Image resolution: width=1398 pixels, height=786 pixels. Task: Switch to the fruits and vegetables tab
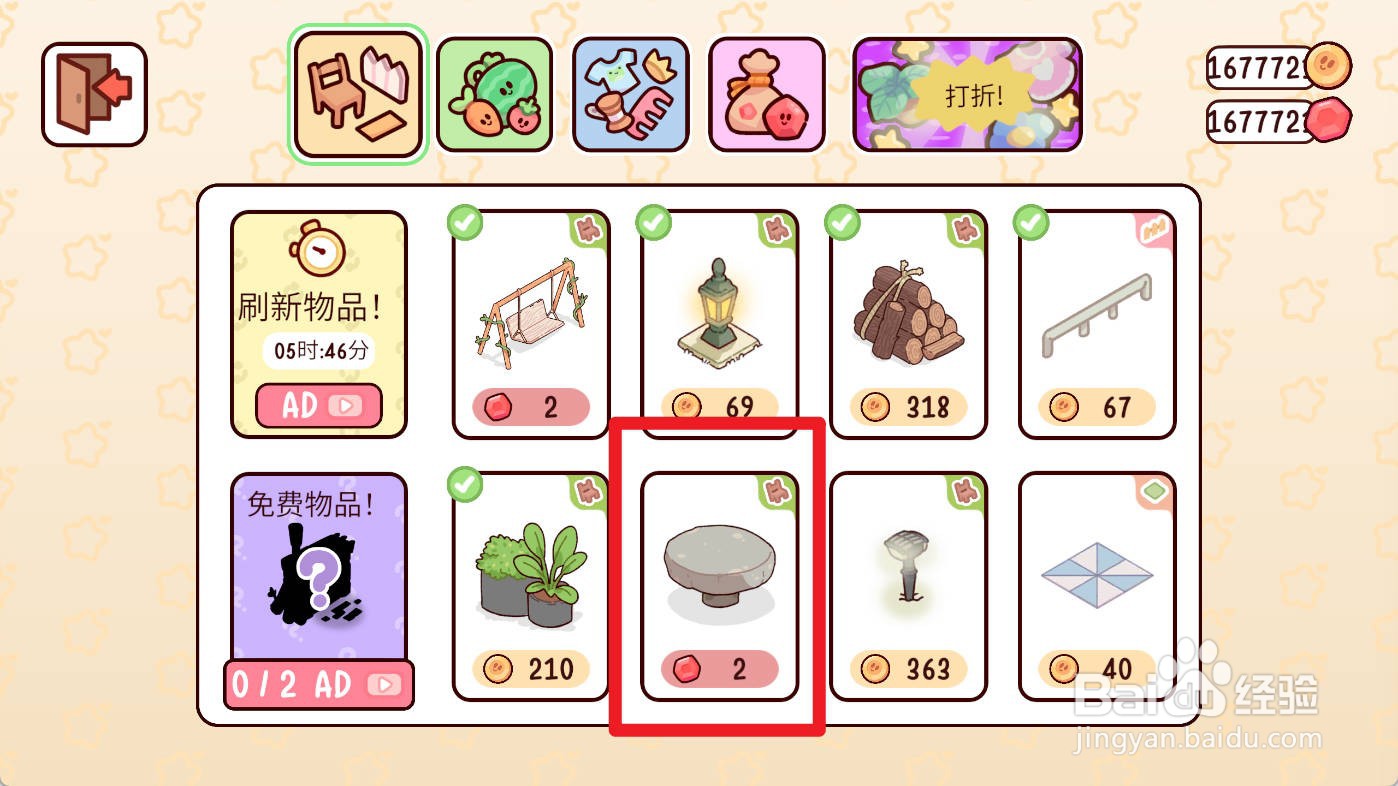[x=495, y=95]
